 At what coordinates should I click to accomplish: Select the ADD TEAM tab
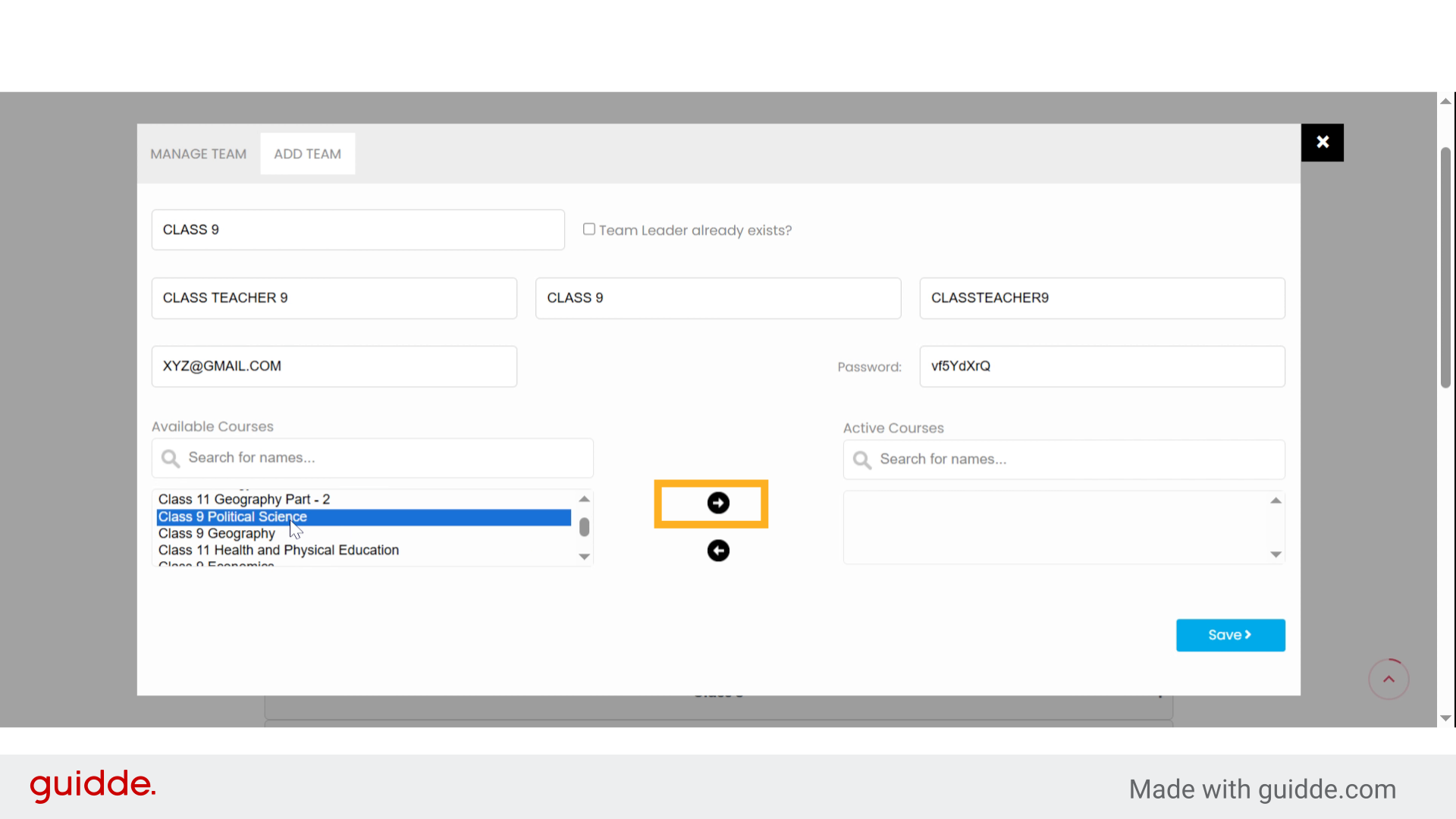pyautogui.click(x=307, y=153)
